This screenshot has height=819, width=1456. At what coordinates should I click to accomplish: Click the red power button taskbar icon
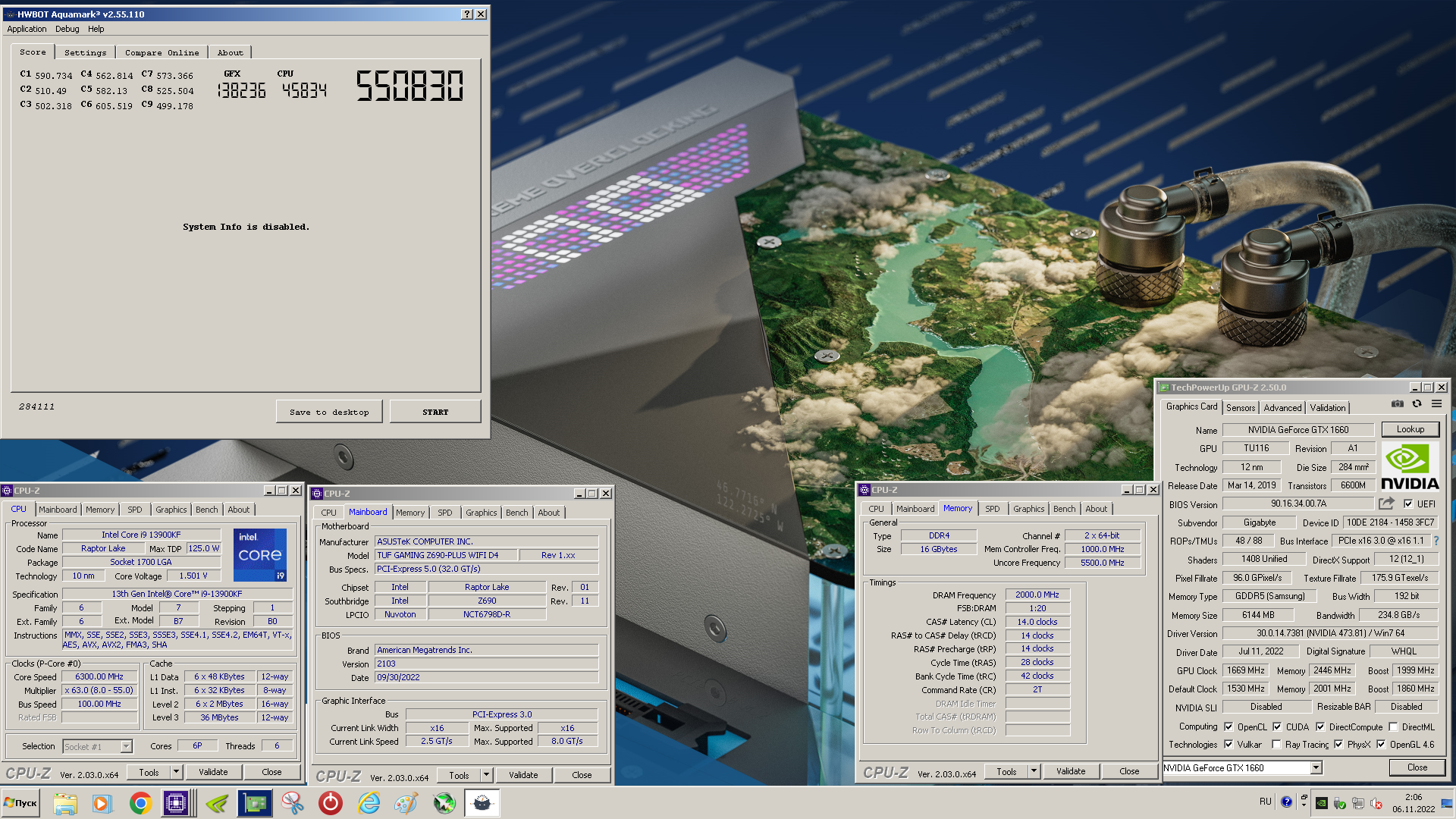pos(331,803)
